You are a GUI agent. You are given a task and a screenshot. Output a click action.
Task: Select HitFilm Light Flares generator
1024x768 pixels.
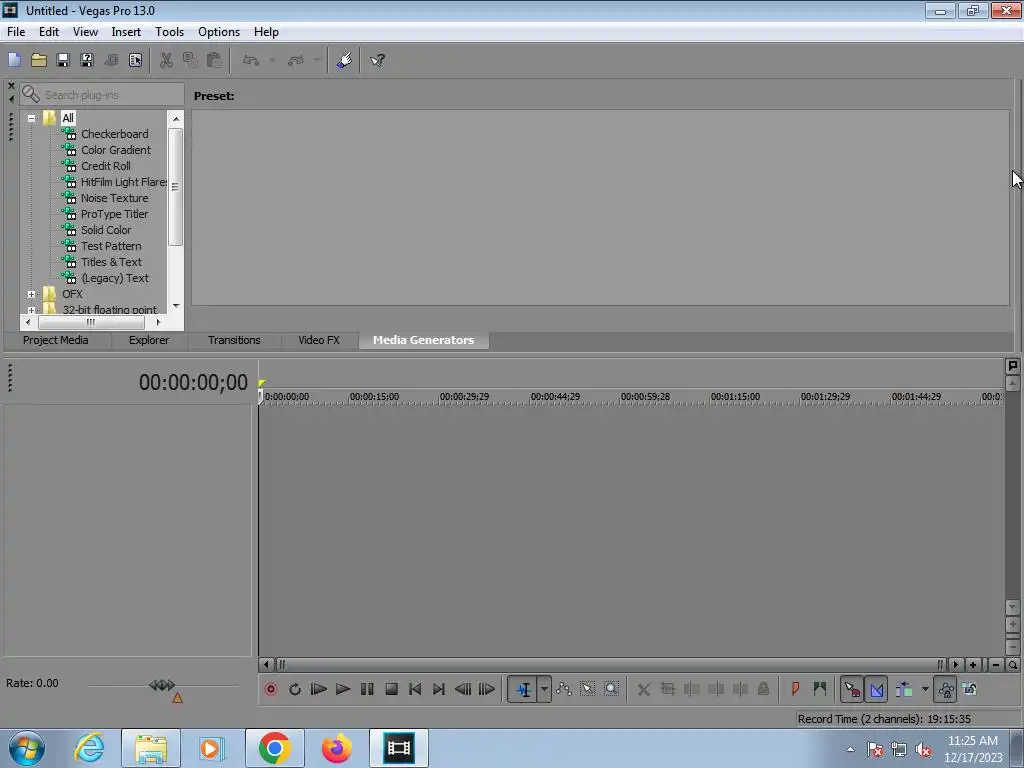[123, 182]
